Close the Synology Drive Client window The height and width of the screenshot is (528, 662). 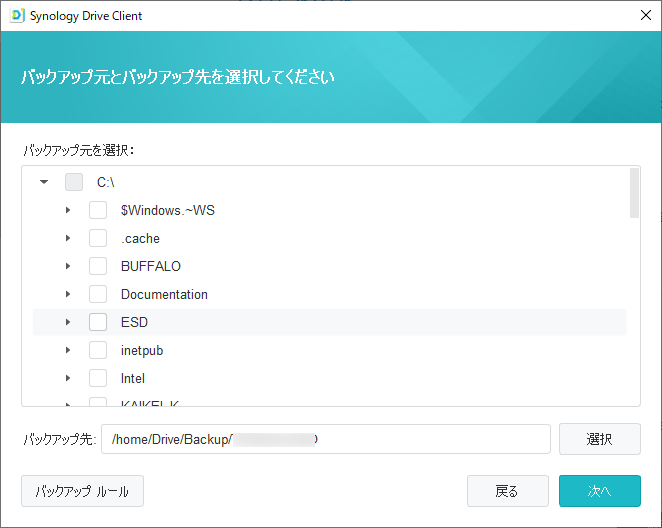coord(646,16)
